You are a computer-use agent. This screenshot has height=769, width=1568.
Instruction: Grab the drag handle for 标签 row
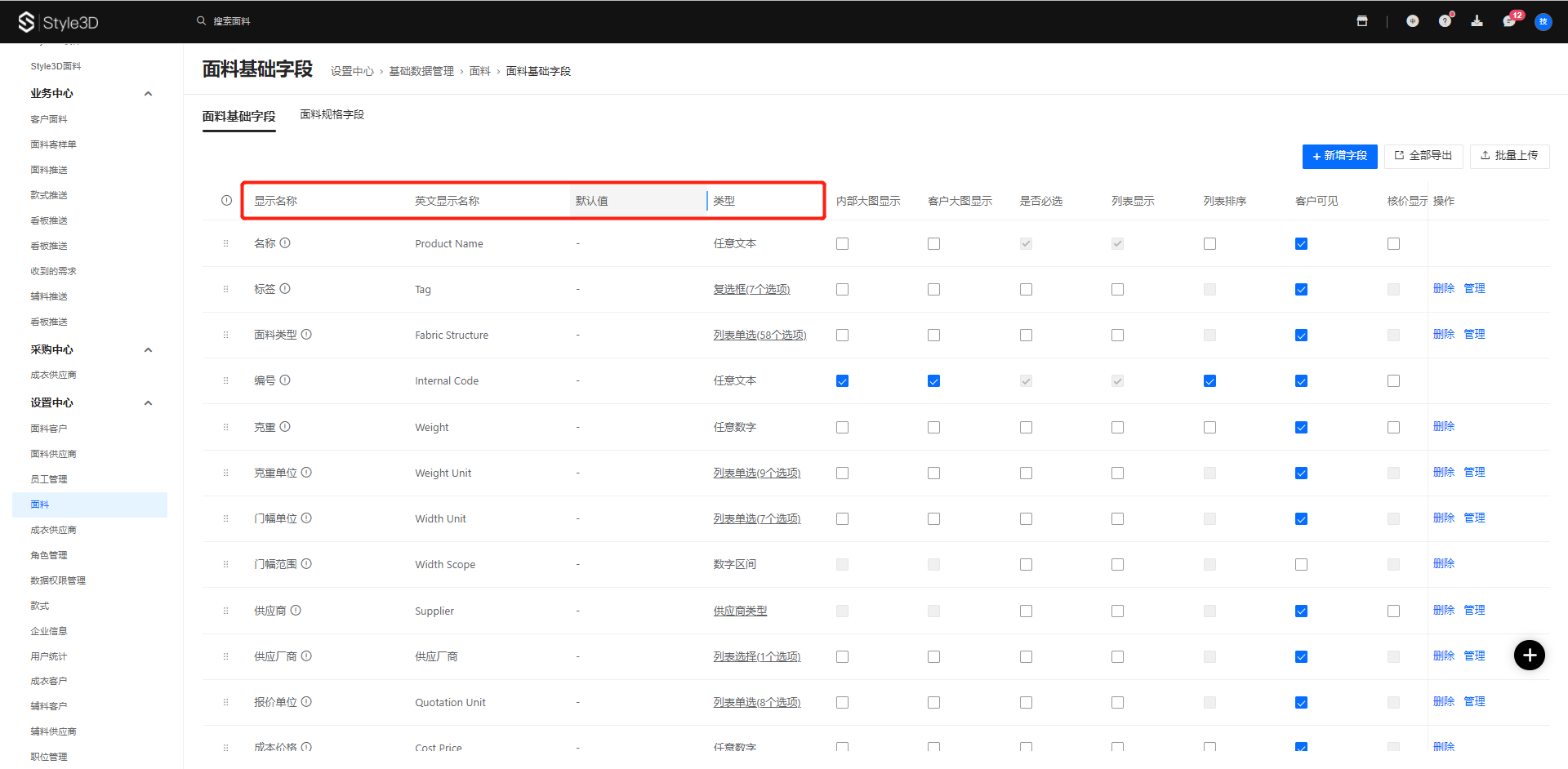click(226, 289)
